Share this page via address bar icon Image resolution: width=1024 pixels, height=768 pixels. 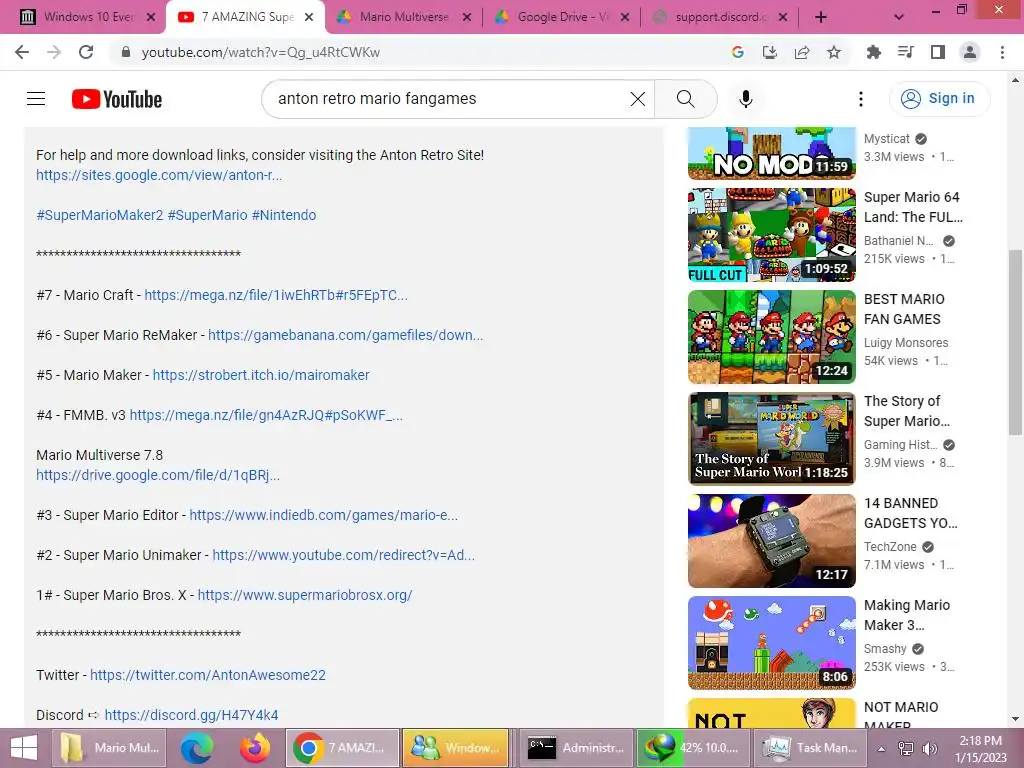[x=802, y=52]
